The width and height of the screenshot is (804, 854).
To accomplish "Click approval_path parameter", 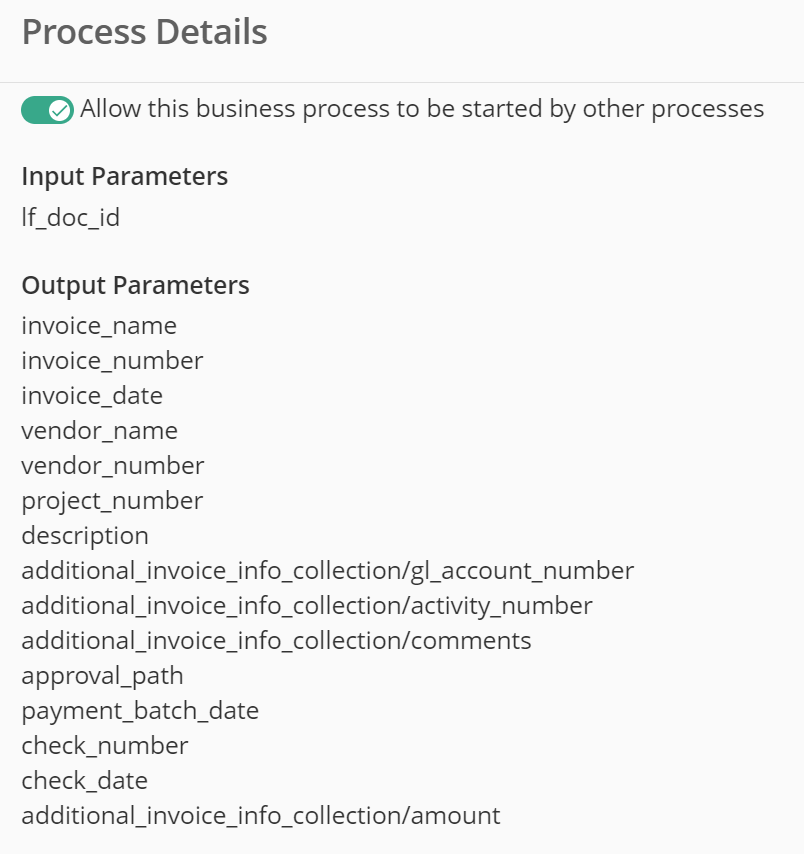I will (102, 675).
